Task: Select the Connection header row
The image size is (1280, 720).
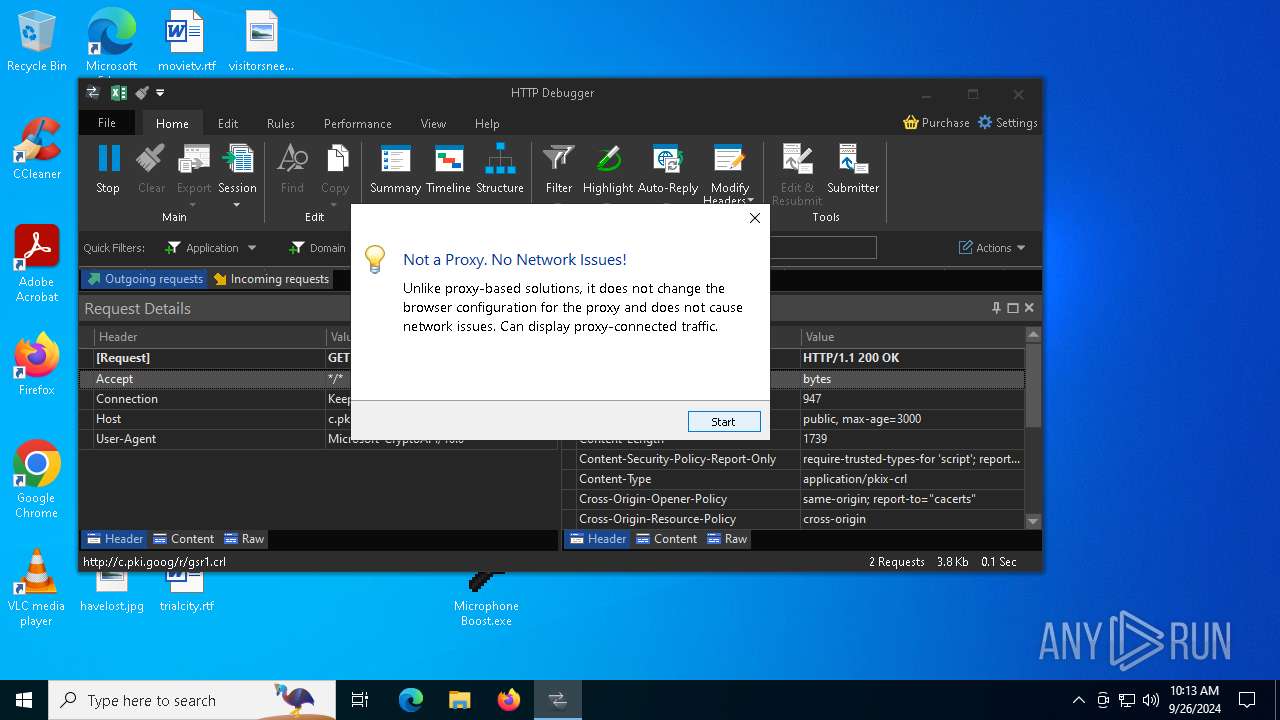Action: (x=318, y=399)
